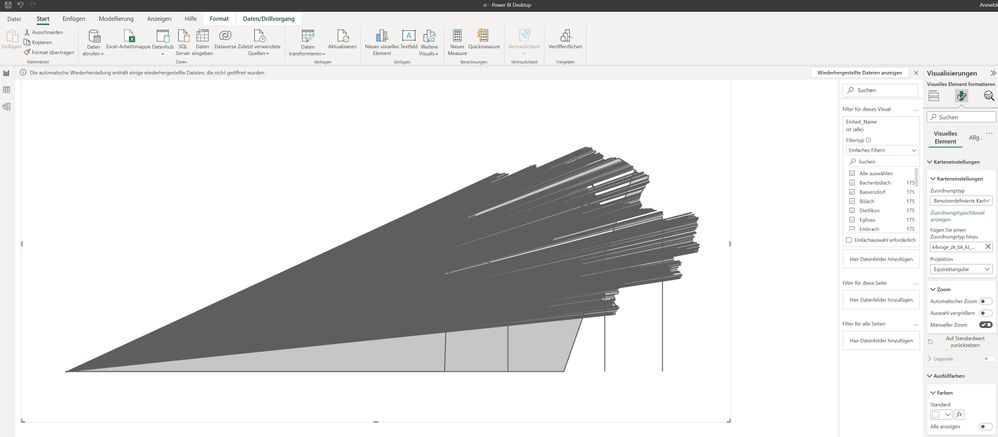Uncheck Bassersdorf filter value

pos(852,191)
